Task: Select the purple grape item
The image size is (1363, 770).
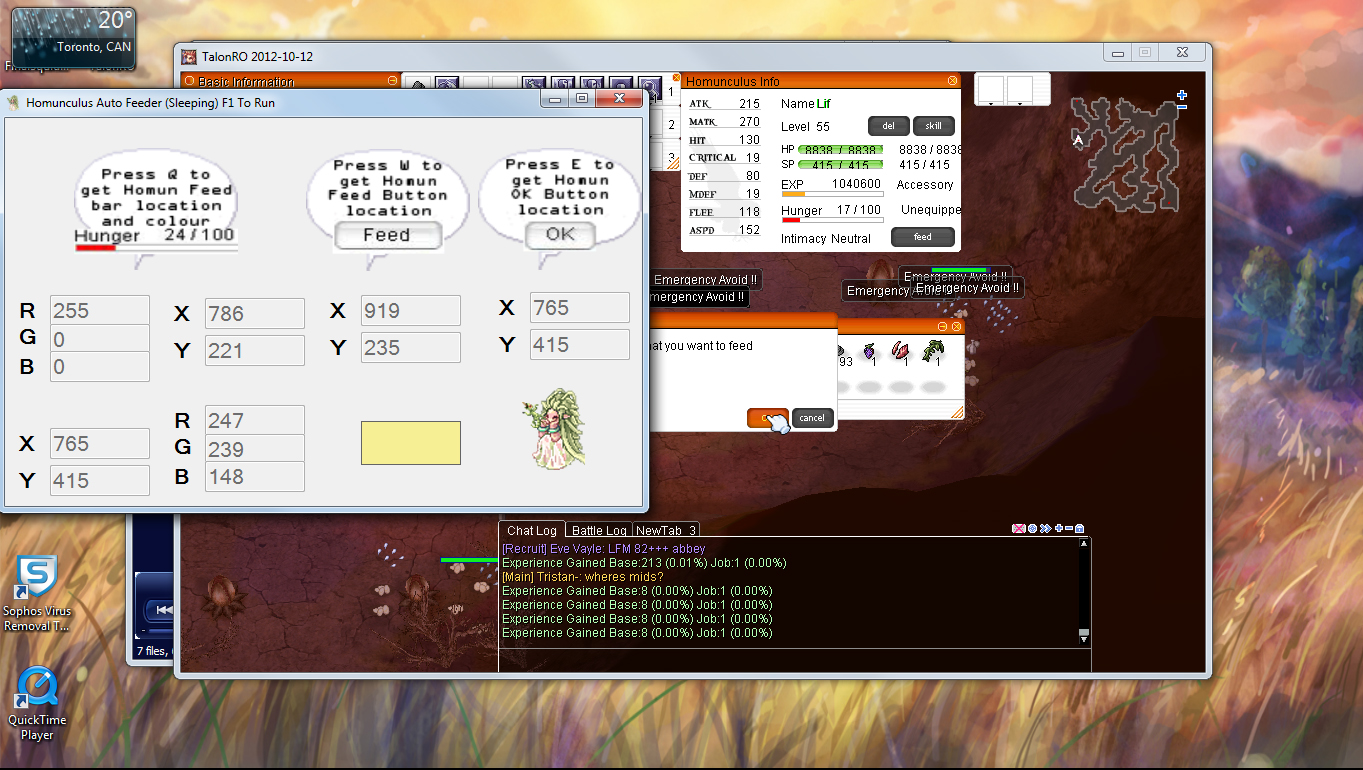Action: pyautogui.click(x=869, y=351)
